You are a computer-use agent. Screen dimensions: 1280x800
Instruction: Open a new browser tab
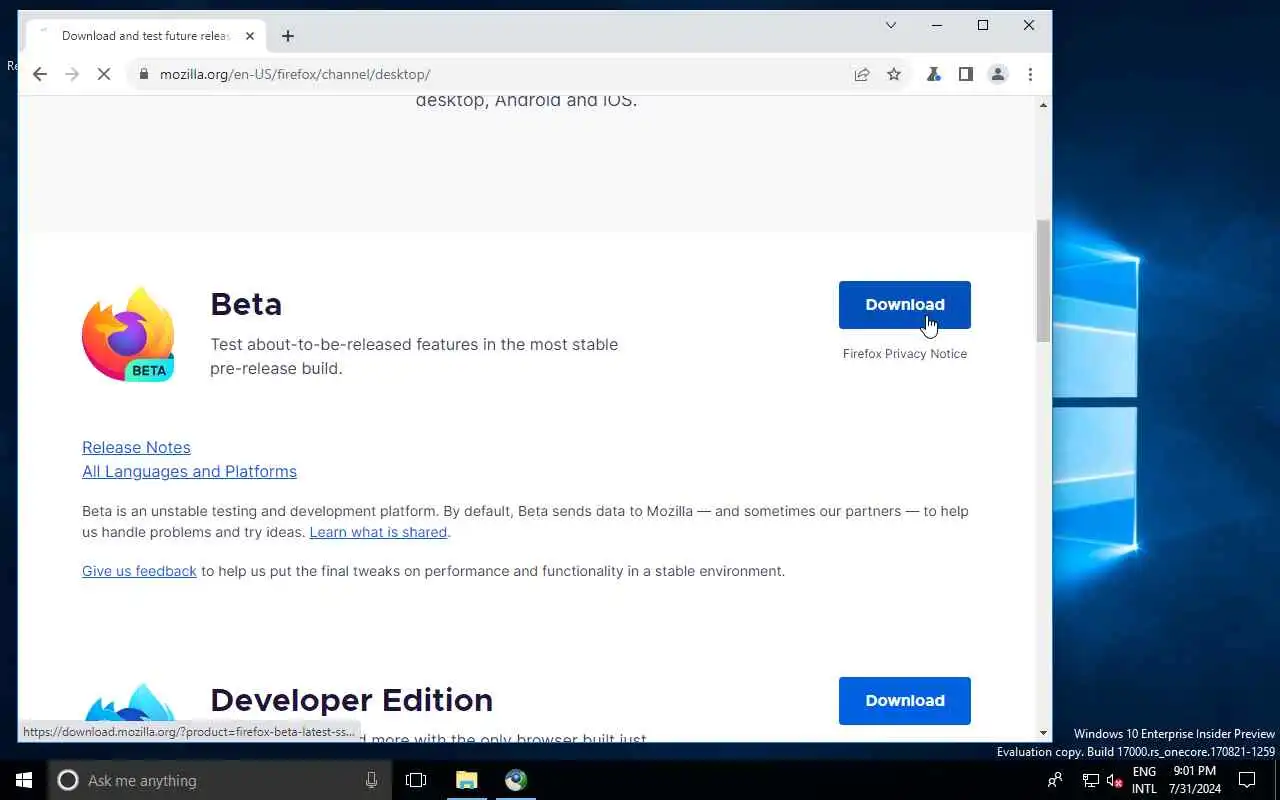288,36
